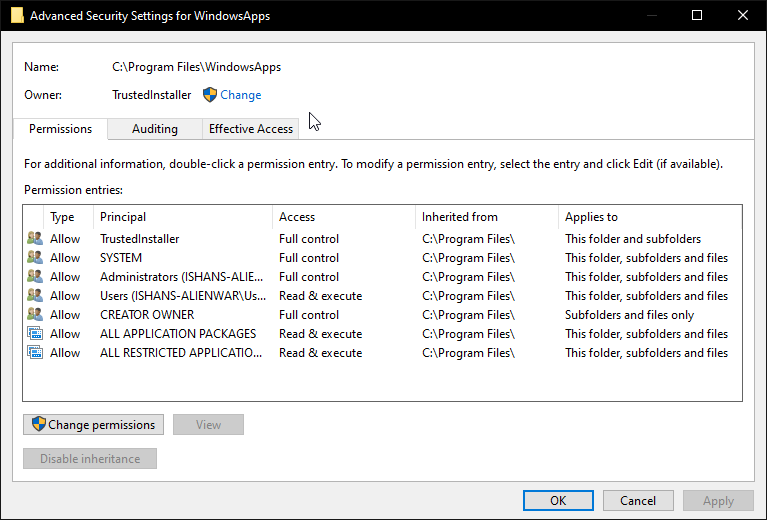Screen dimensions: 767x520
Task: Sort by the Inherited from column header
Action: pyautogui.click(x=487, y=217)
